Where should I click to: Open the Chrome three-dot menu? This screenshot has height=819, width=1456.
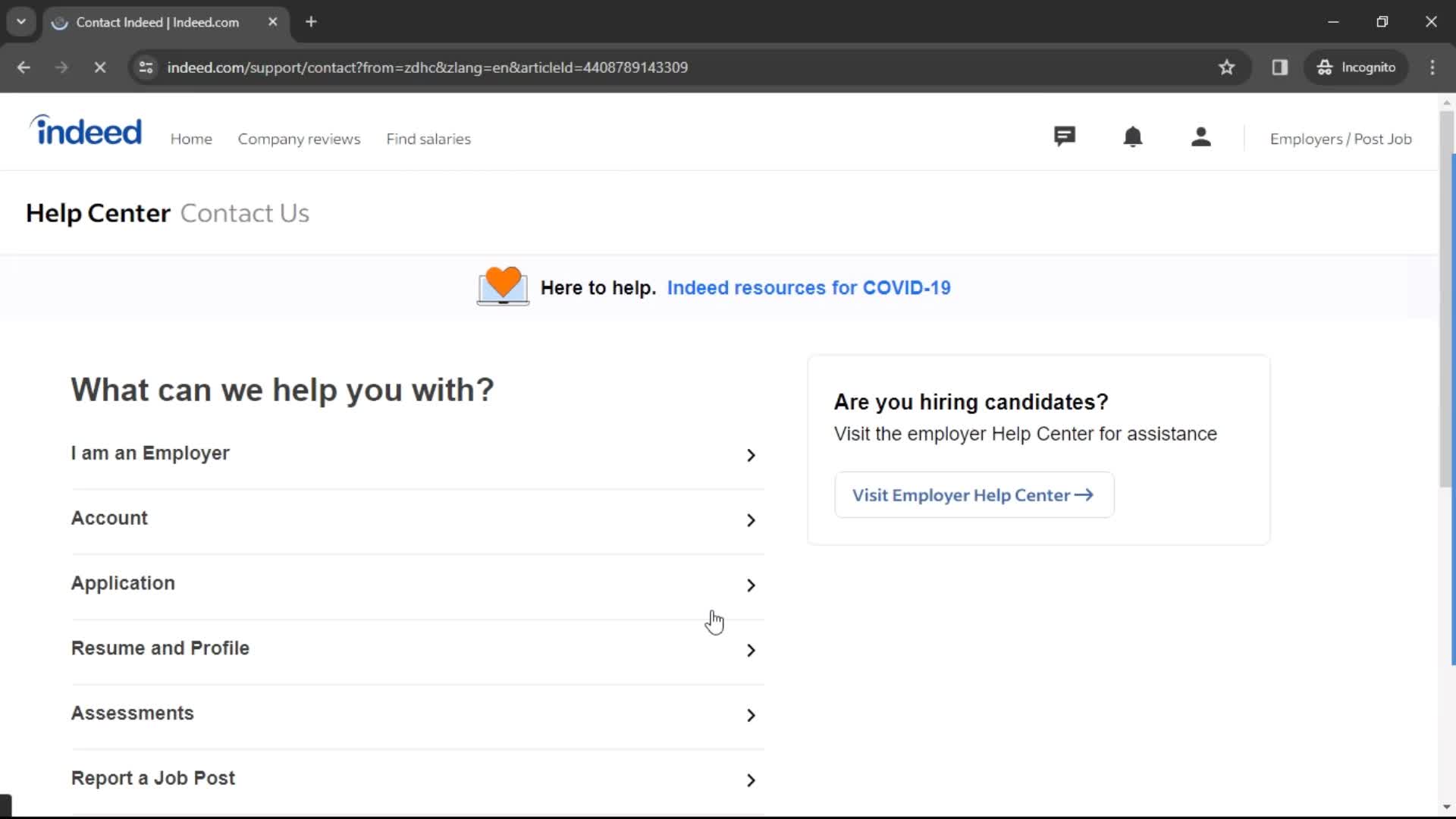click(x=1432, y=67)
